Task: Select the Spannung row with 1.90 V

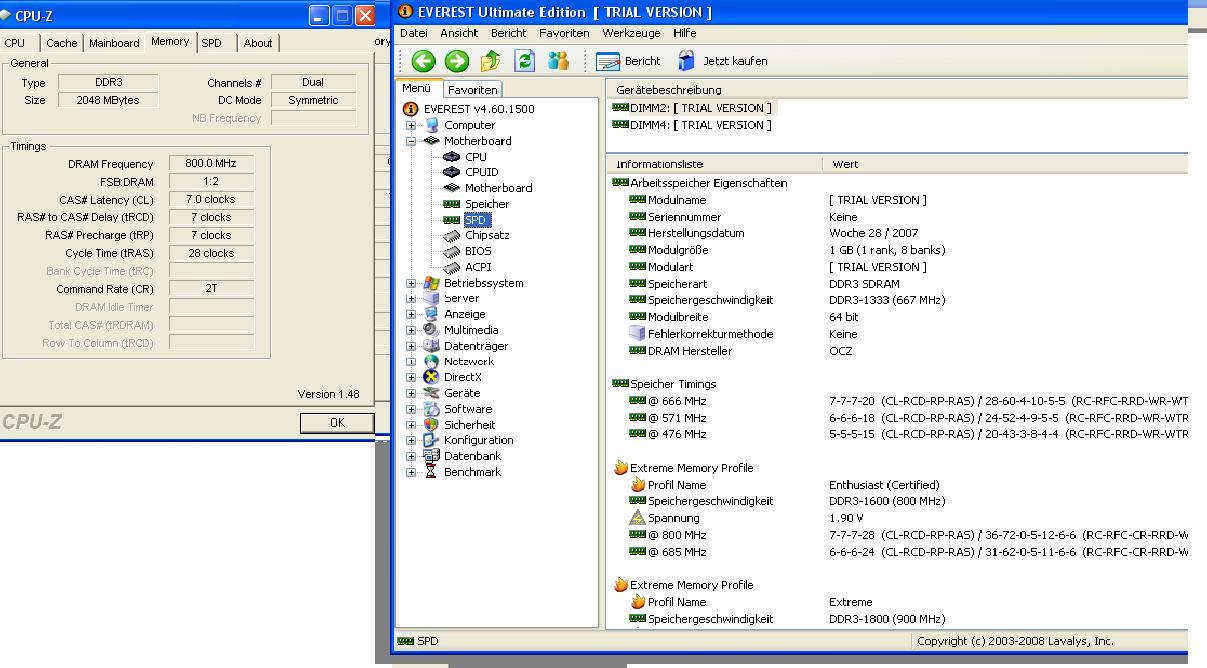Action: [x=898, y=518]
